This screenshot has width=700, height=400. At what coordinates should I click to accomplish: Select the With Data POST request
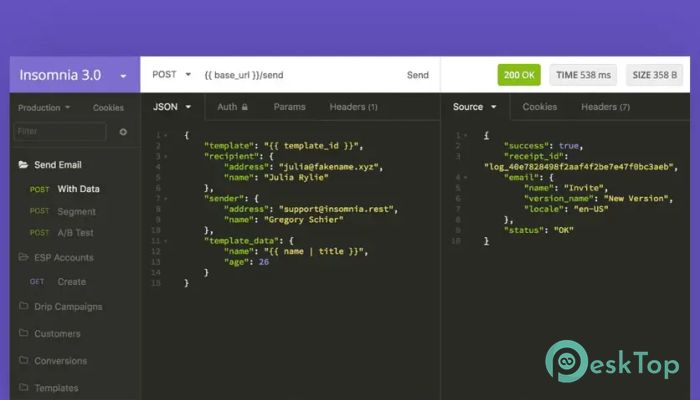[79, 189]
